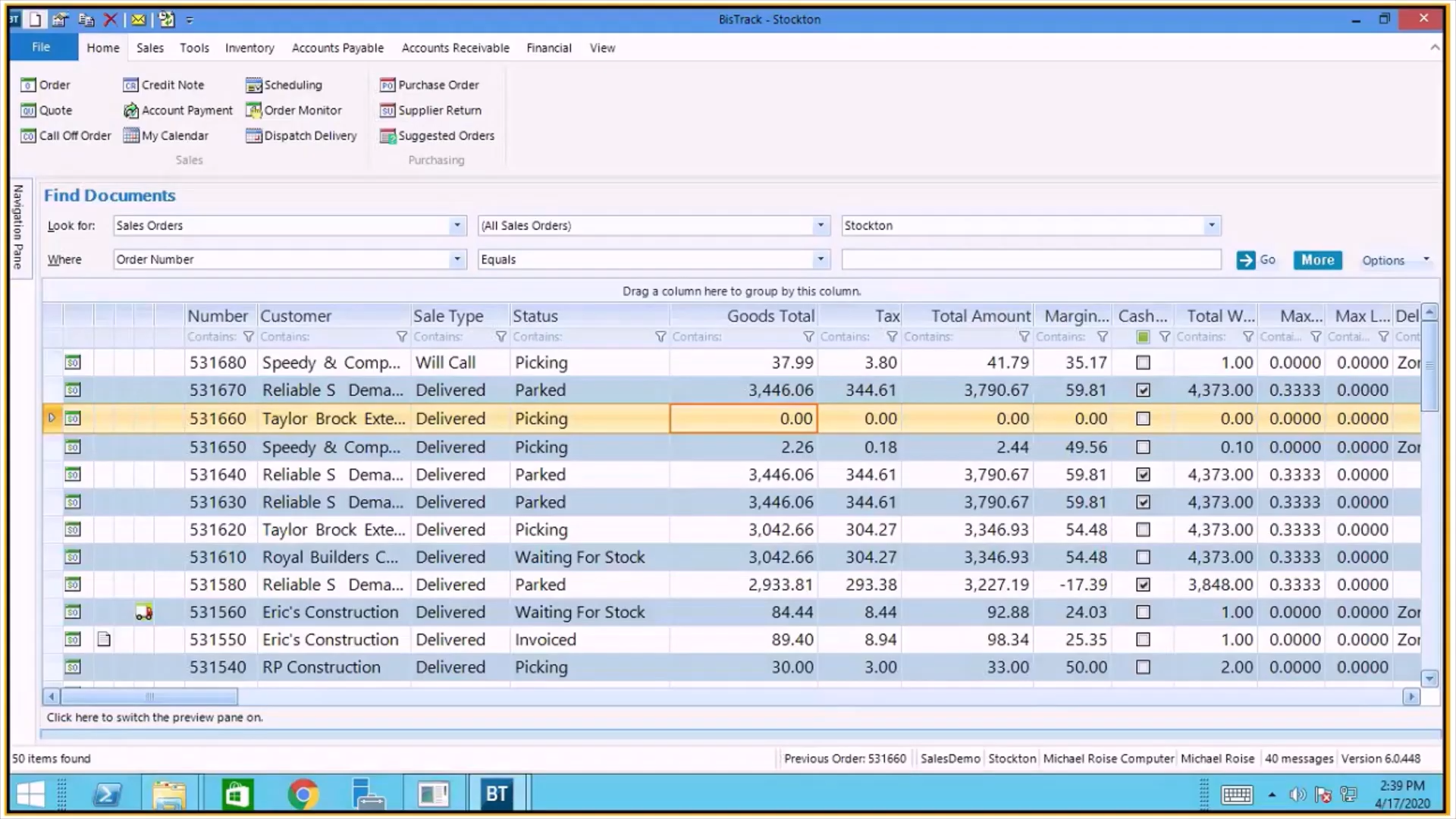Screen dimensions: 1456x819
Task: Switch to the Accounts Receivable tab
Action: click(x=455, y=48)
